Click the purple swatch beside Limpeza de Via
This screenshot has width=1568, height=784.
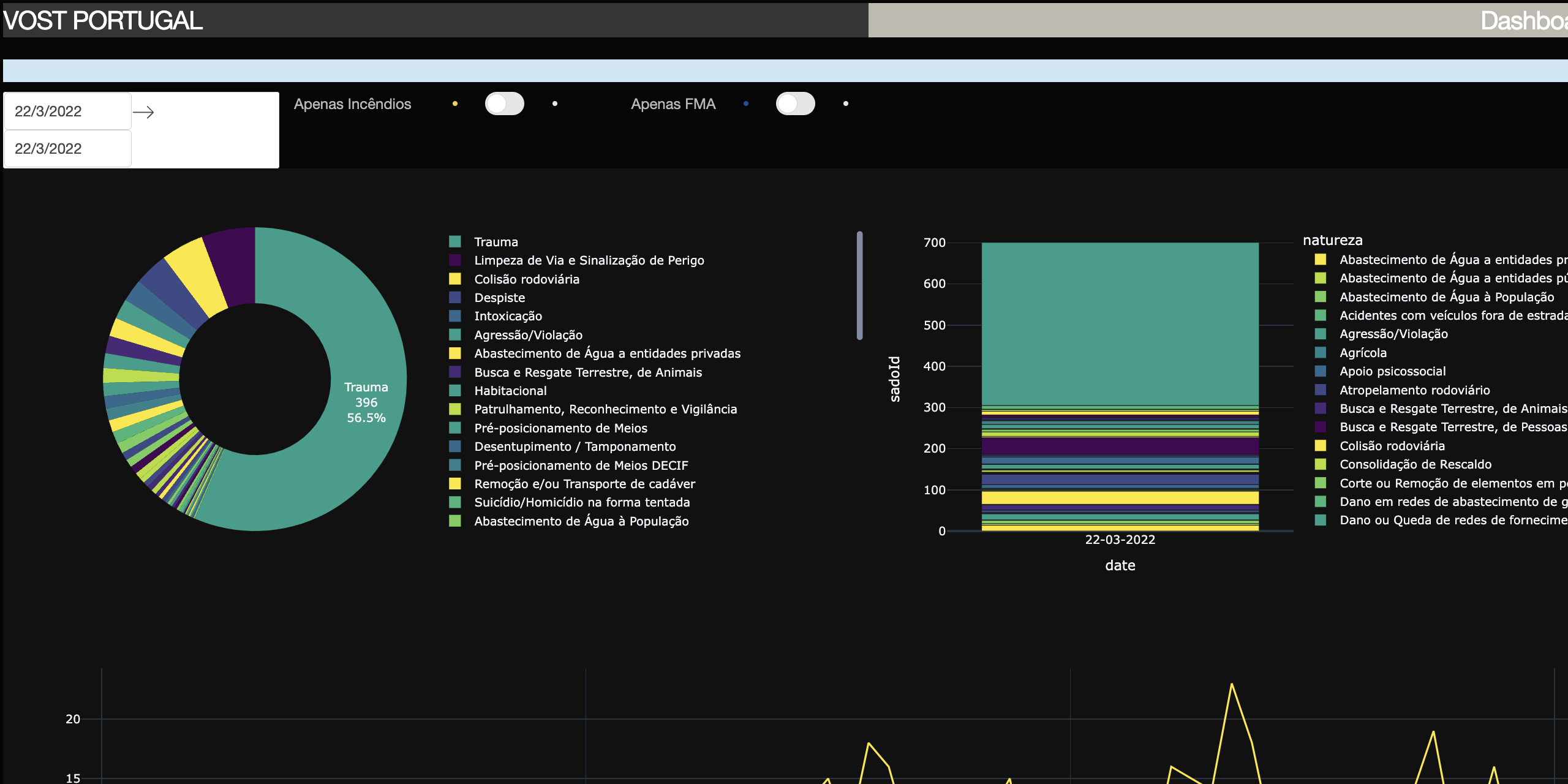click(456, 260)
